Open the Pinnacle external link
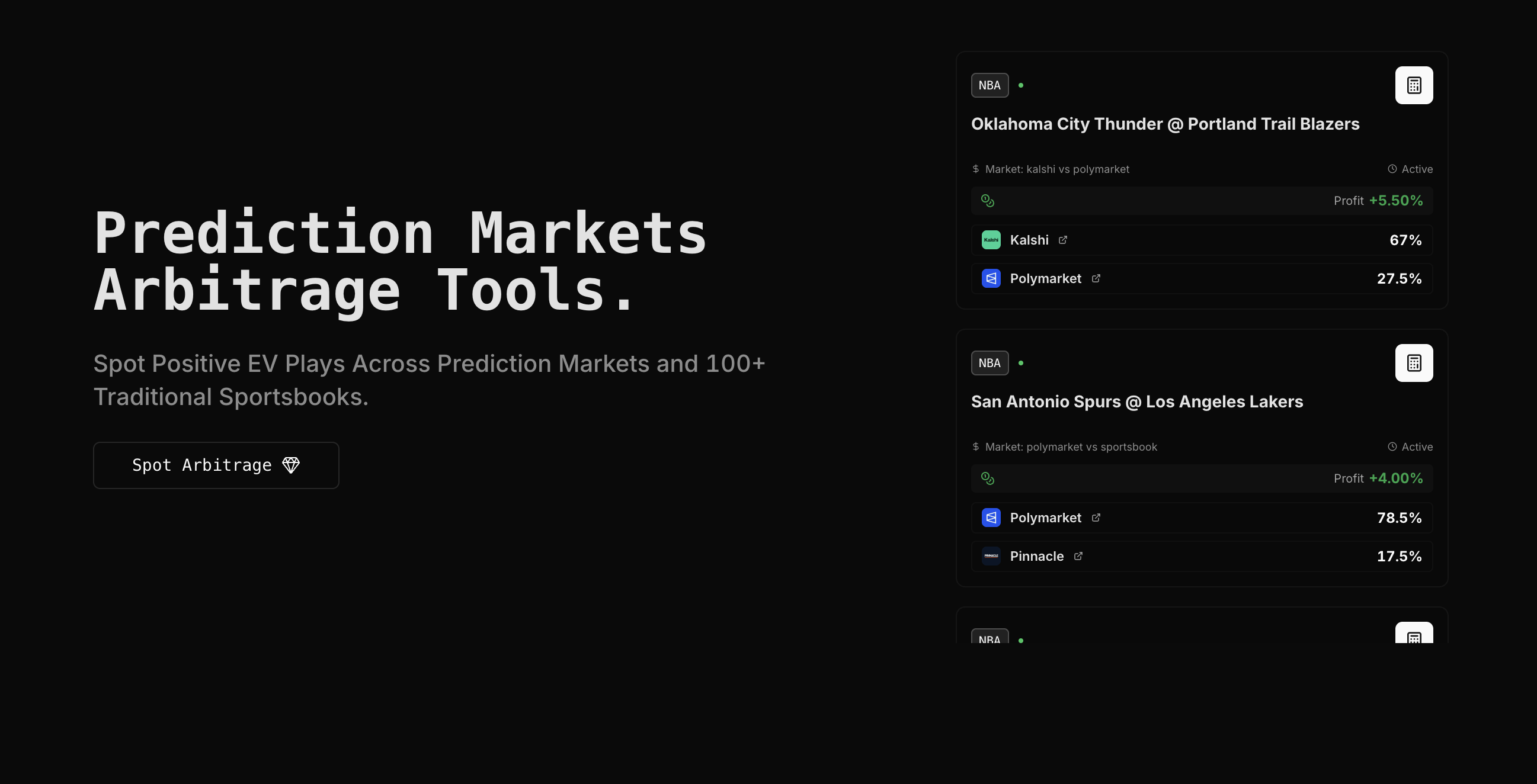 (x=1078, y=555)
